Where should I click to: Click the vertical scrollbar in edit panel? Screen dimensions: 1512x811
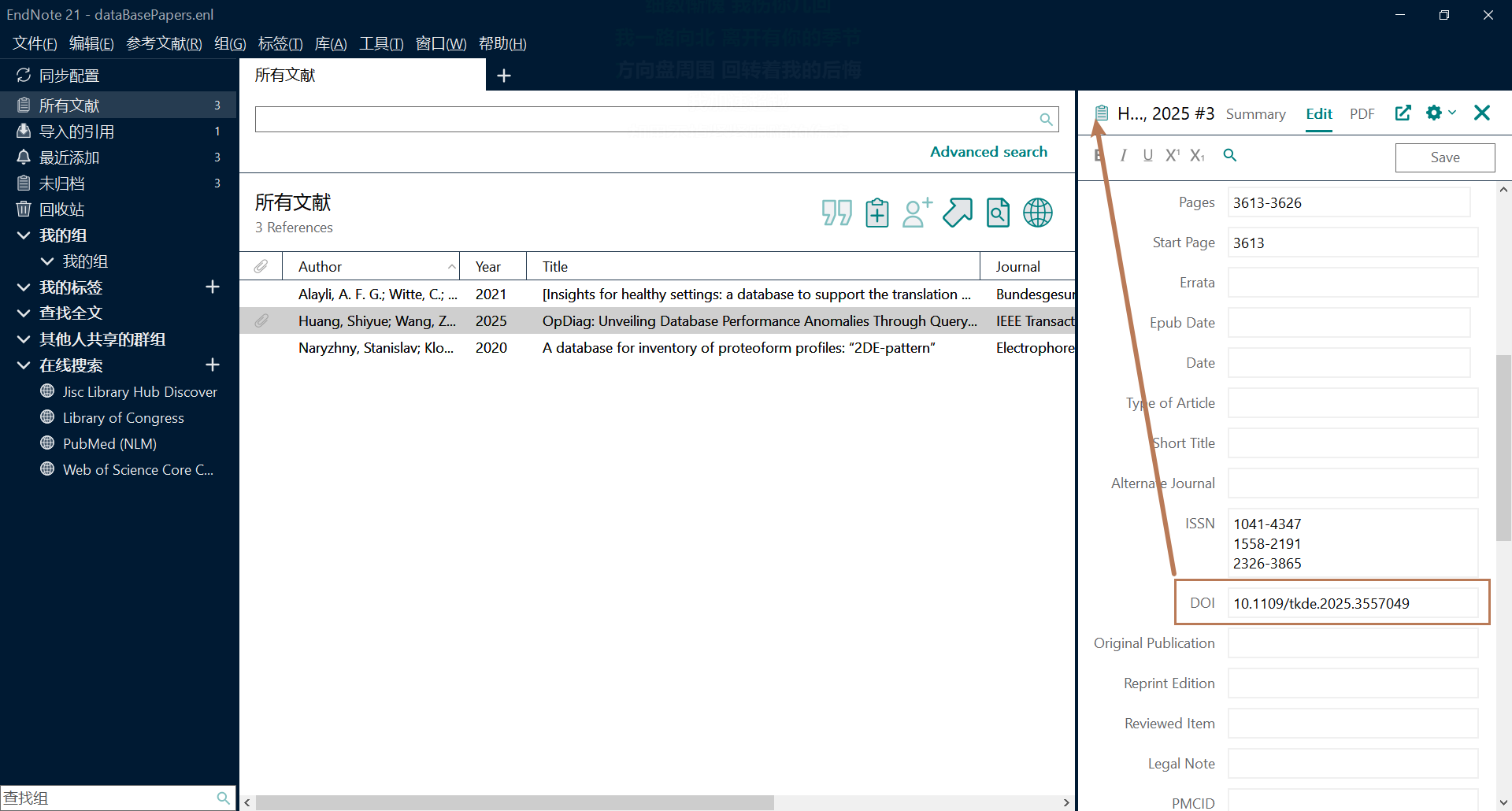click(x=1503, y=447)
